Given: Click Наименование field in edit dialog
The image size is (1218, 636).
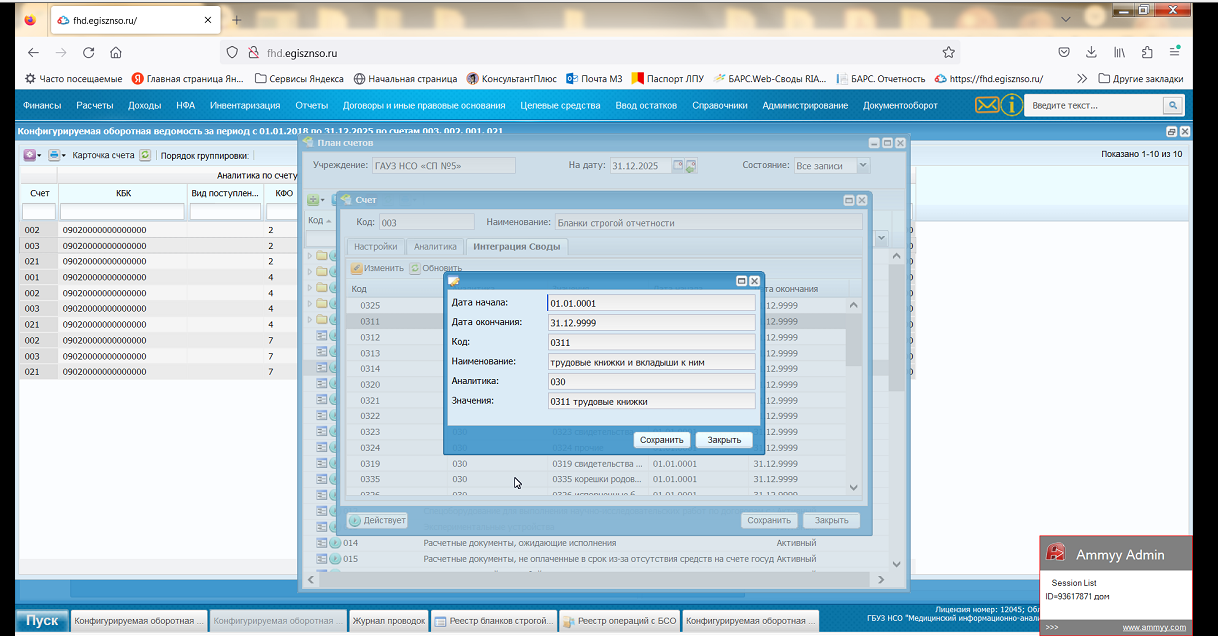Looking at the screenshot, I should (651, 362).
